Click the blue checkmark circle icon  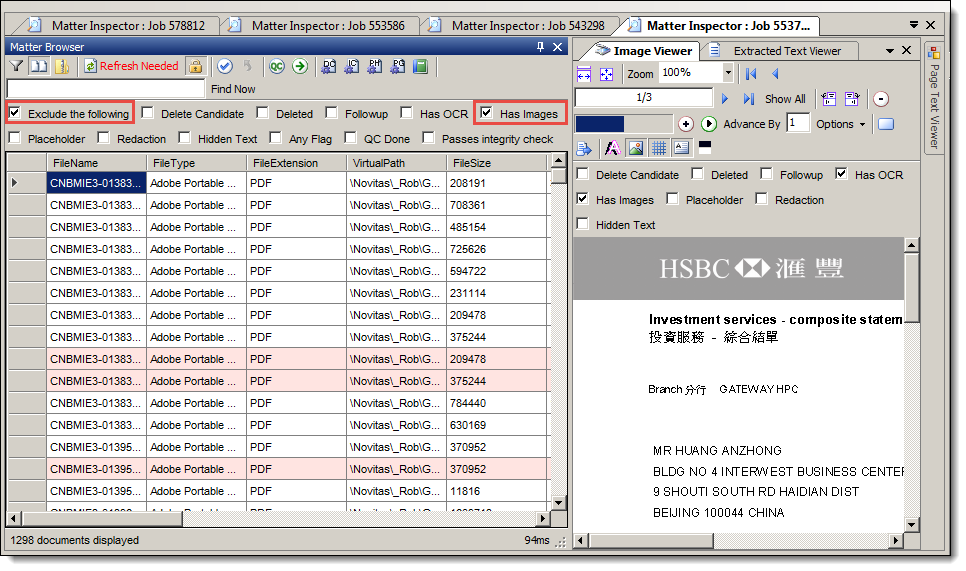[x=225, y=66]
